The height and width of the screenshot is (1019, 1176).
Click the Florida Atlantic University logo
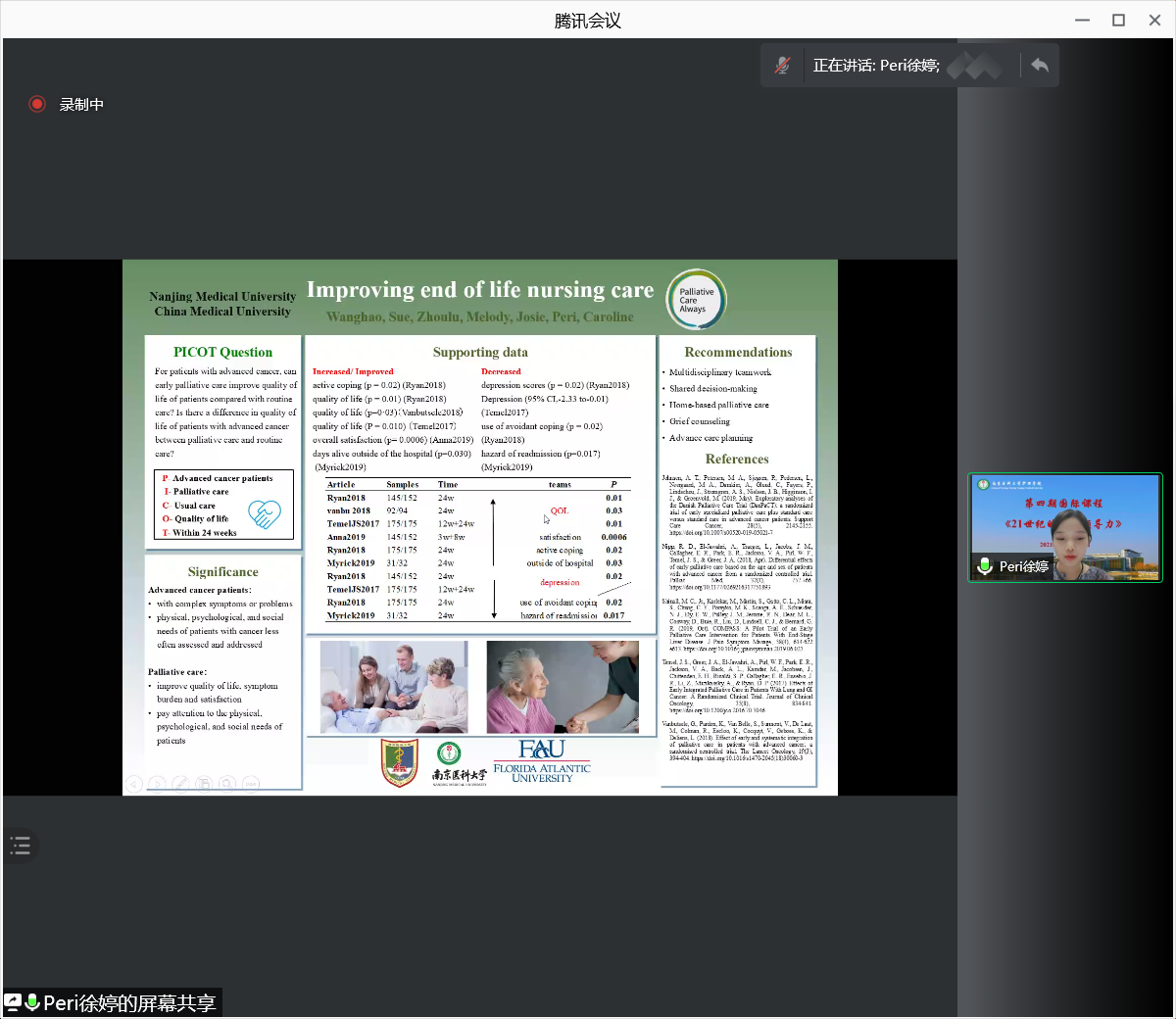(542, 761)
